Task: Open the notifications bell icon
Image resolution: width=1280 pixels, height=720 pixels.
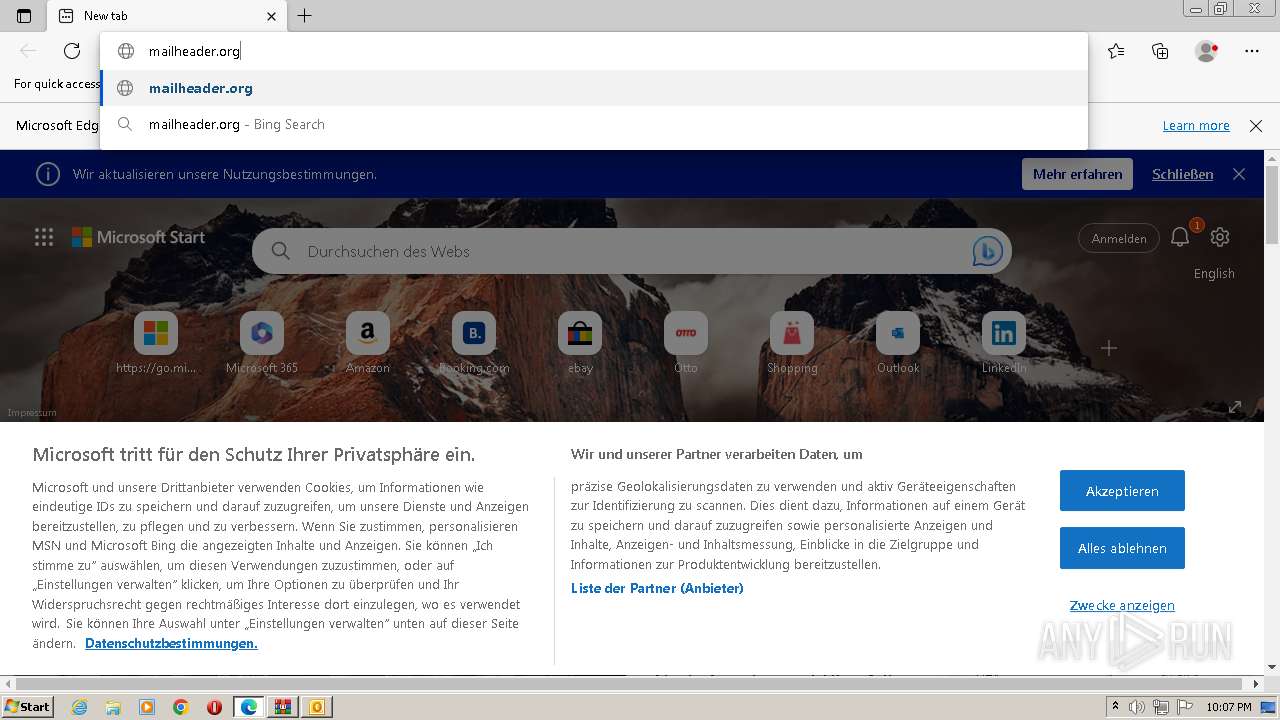Action: [1181, 237]
